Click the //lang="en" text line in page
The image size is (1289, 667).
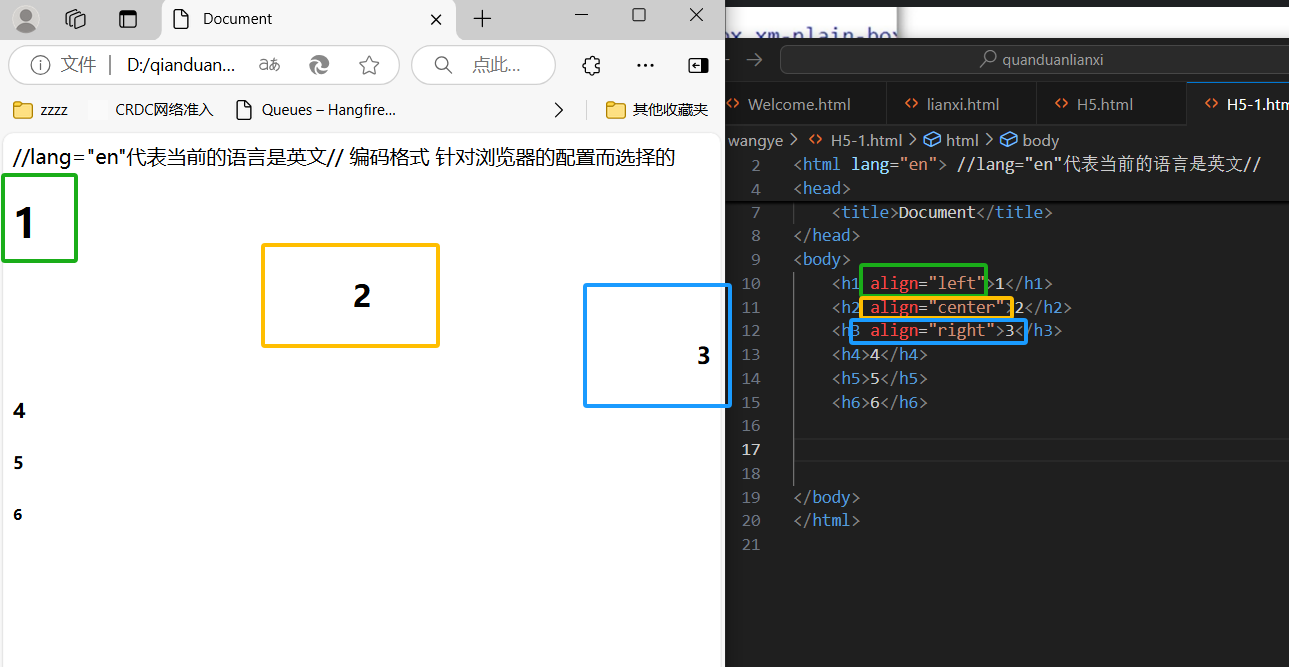(x=345, y=157)
